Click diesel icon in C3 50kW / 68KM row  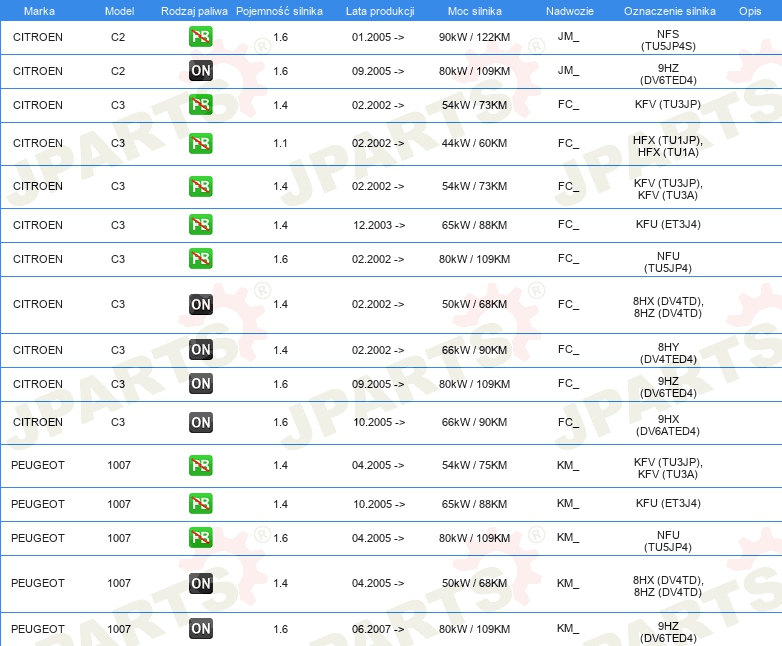(x=200, y=304)
